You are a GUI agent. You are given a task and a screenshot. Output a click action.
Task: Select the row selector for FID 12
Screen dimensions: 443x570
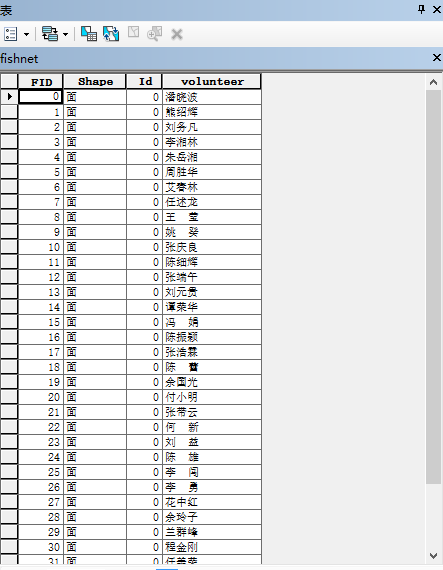tap(9, 277)
